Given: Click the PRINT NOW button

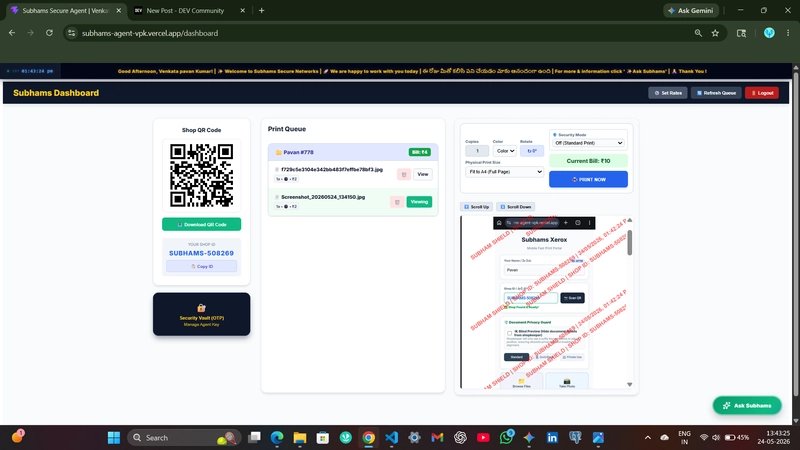Looking at the screenshot, I should click(588, 180).
